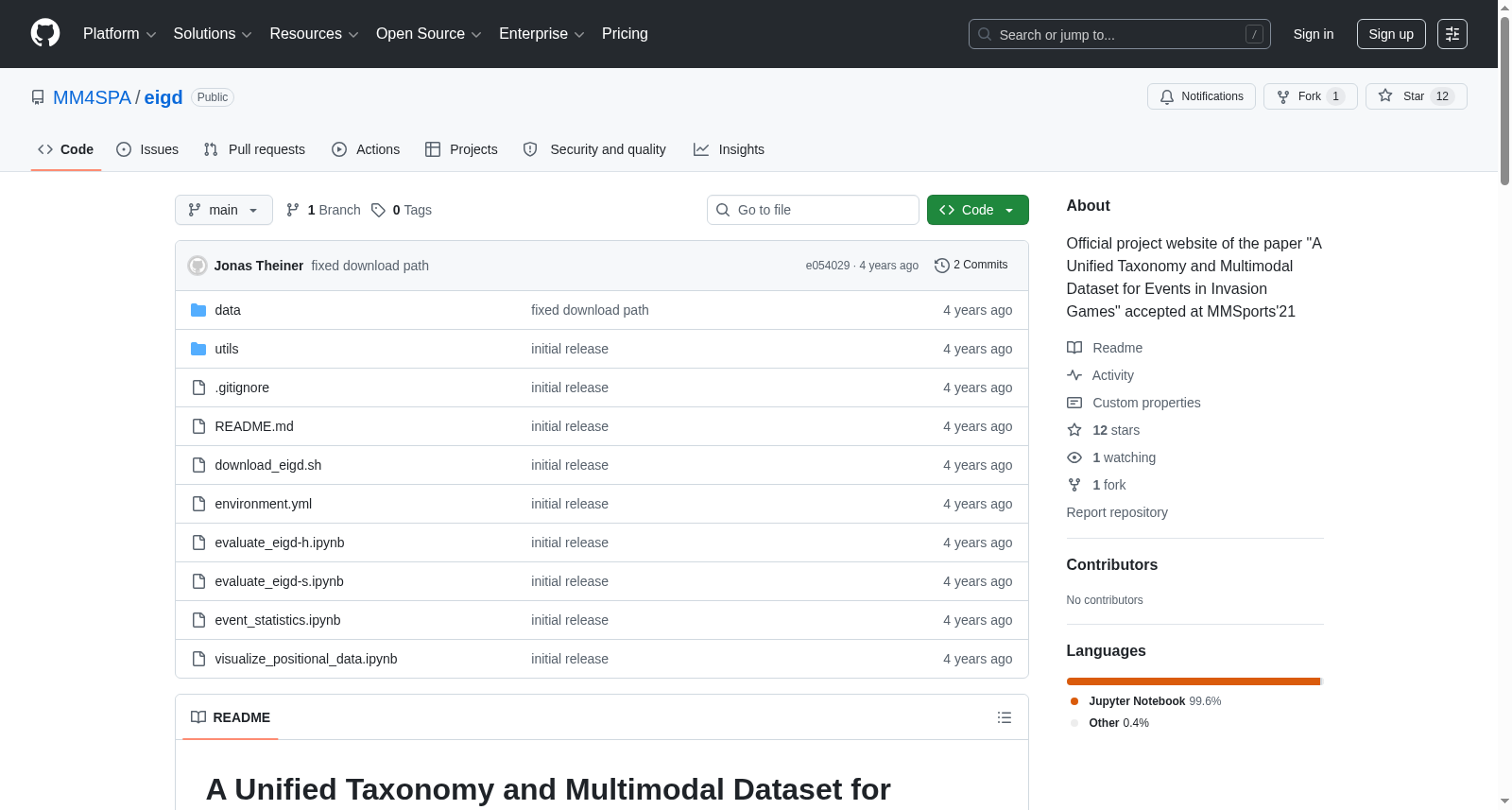This screenshot has width=1512, height=810.
Task: Open the eigd repository link
Action: point(163,97)
